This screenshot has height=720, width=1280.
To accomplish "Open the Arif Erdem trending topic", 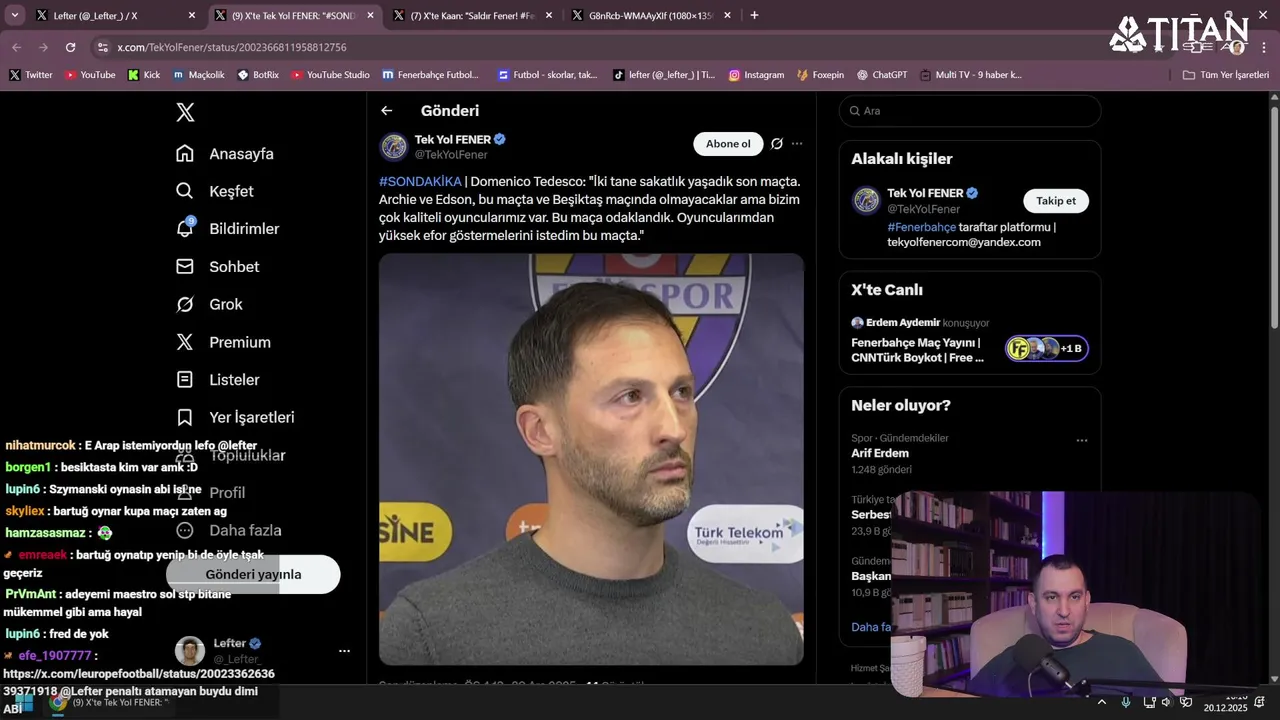I will [880, 453].
